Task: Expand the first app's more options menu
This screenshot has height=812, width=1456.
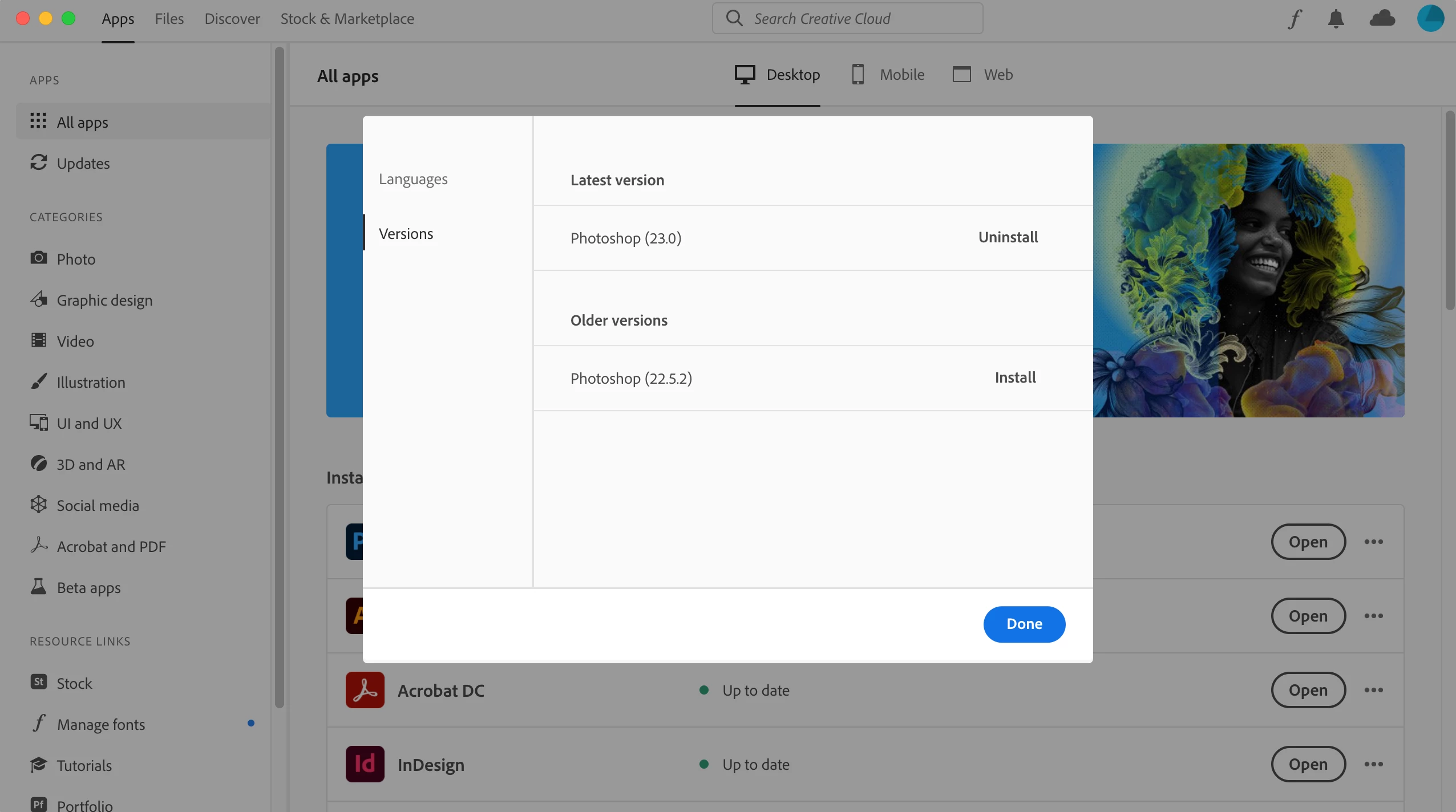Action: tap(1373, 542)
